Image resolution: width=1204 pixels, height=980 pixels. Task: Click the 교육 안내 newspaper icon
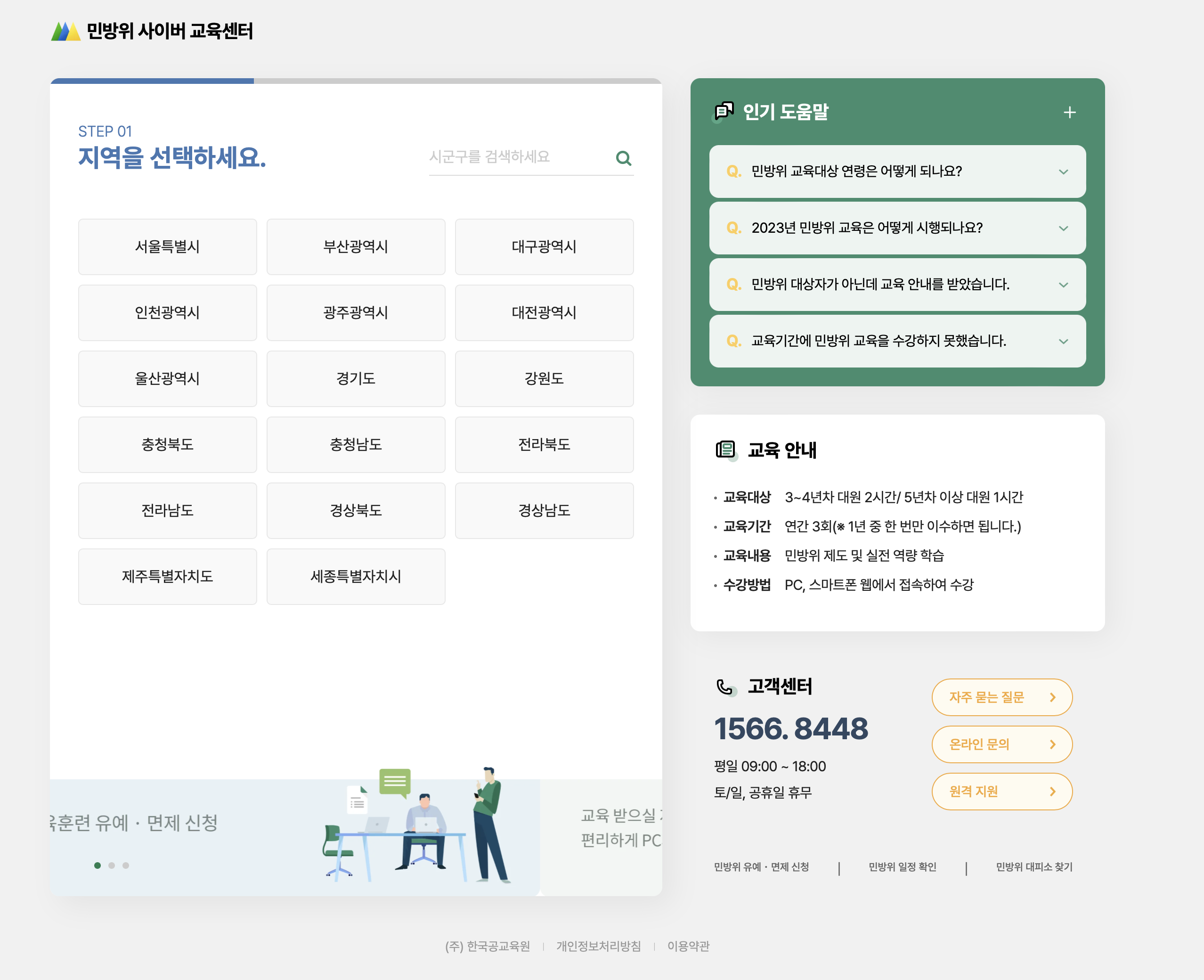pyautogui.click(x=725, y=449)
